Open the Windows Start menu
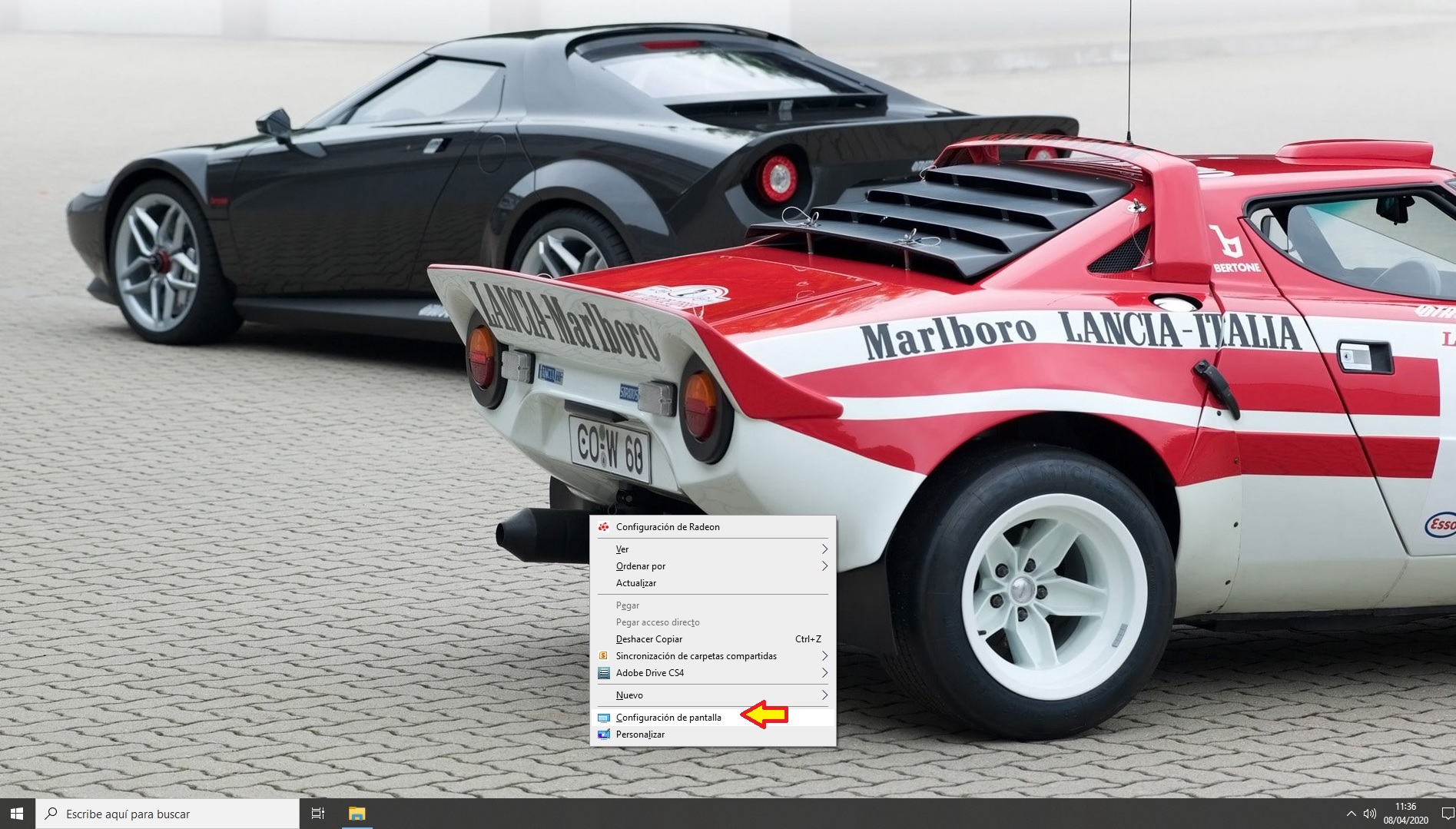Screen dimensions: 1456x829 (17, 814)
